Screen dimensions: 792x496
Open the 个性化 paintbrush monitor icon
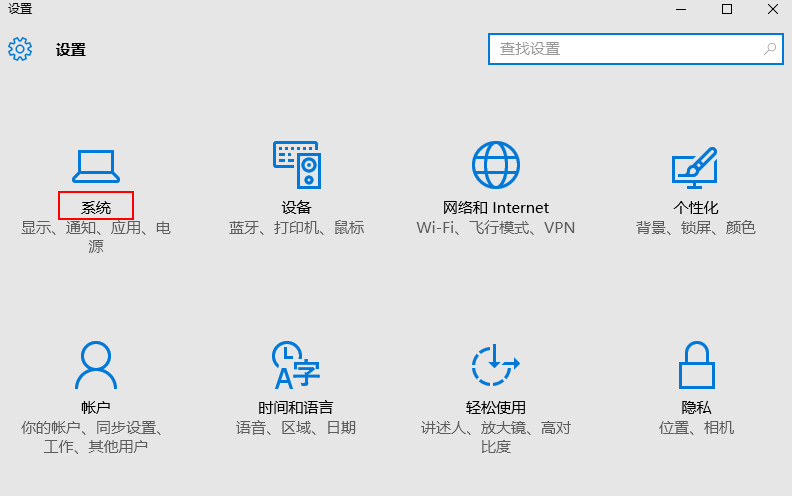[695, 168]
